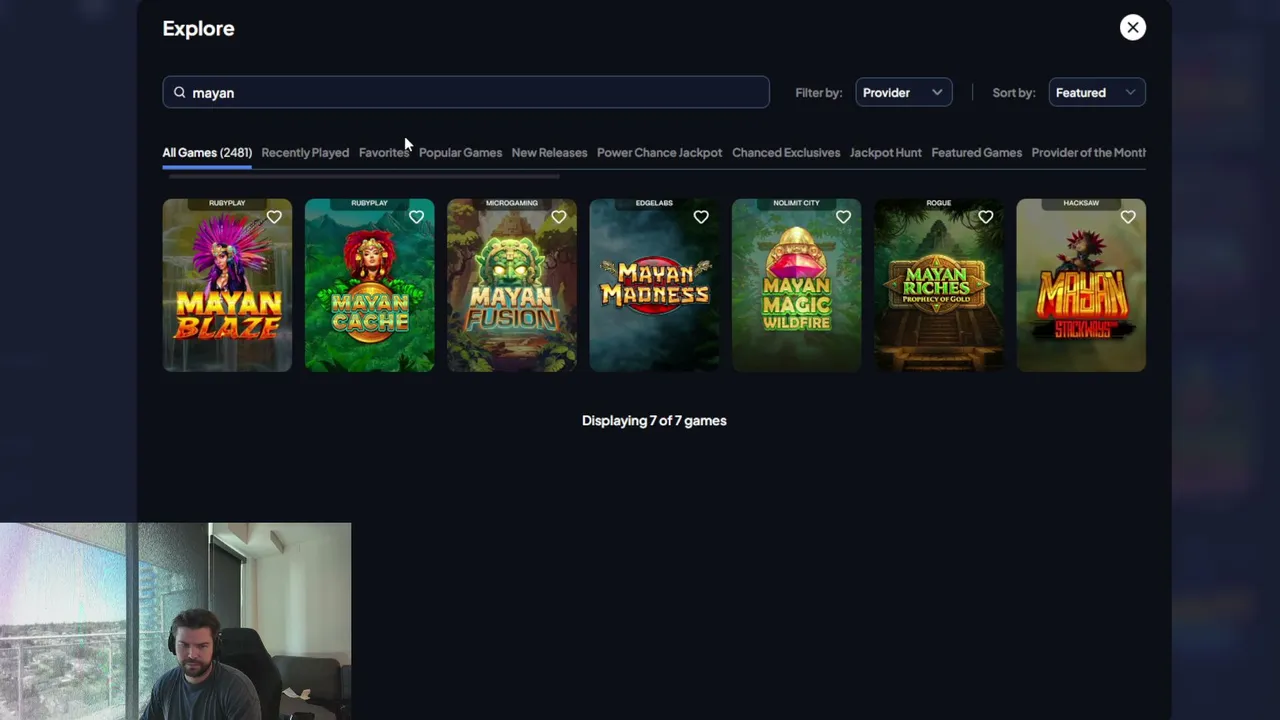
Task: Favorite the Mayan Madness game
Action: tap(701, 217)
